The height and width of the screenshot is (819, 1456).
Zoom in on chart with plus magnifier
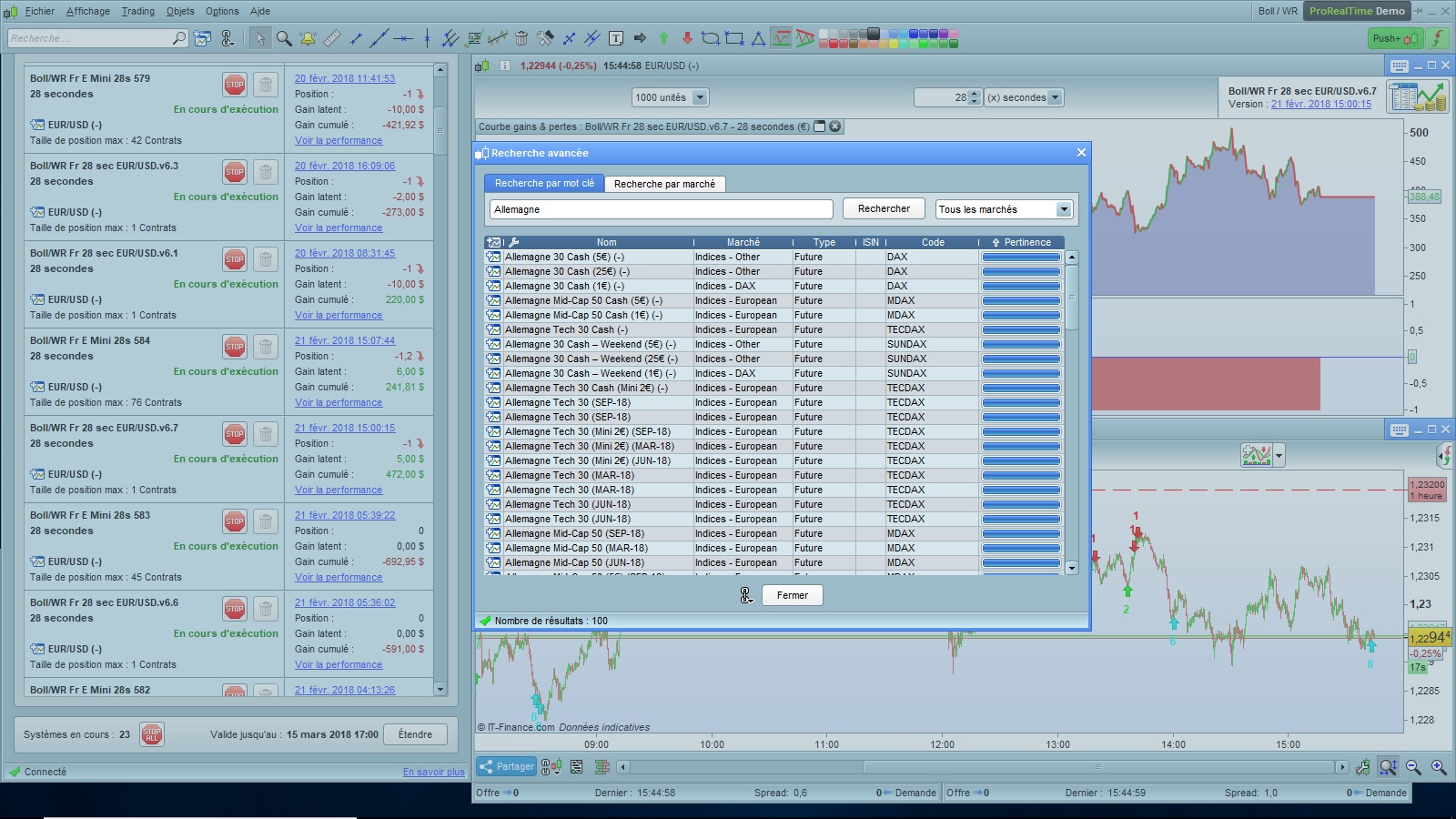1439,767
